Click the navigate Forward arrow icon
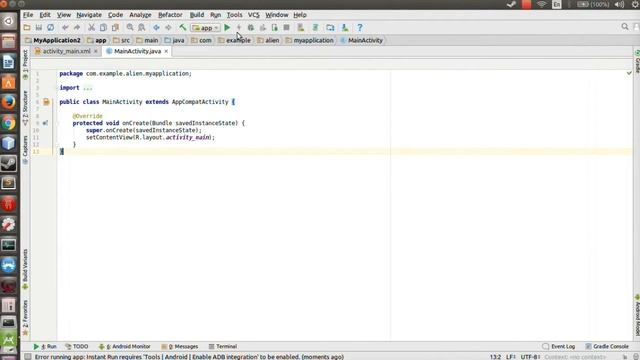The height and width of the screenshot is (360, 640). click(x=168, y=28)
